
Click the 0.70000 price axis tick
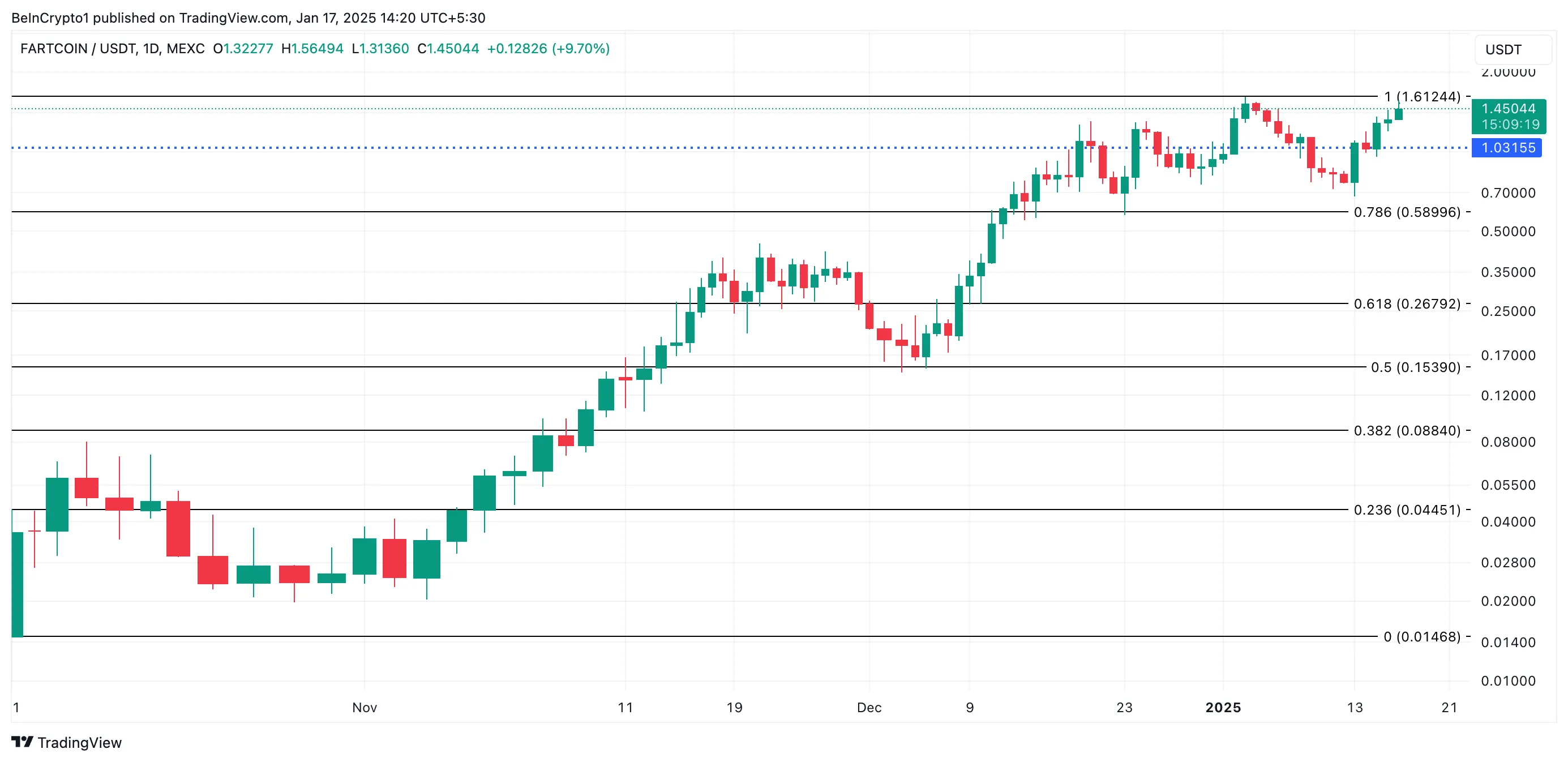coord(1508,194)
